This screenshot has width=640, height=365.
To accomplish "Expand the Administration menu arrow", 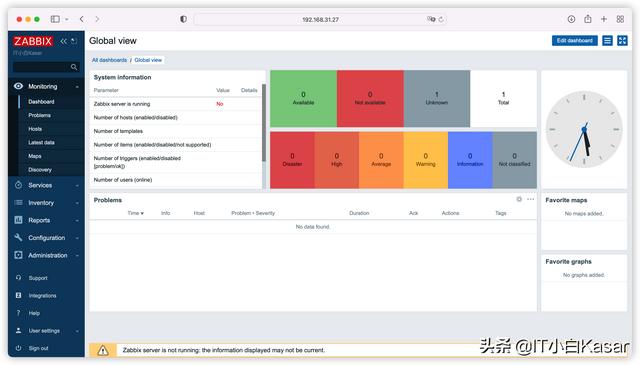I will pos(77,255).
